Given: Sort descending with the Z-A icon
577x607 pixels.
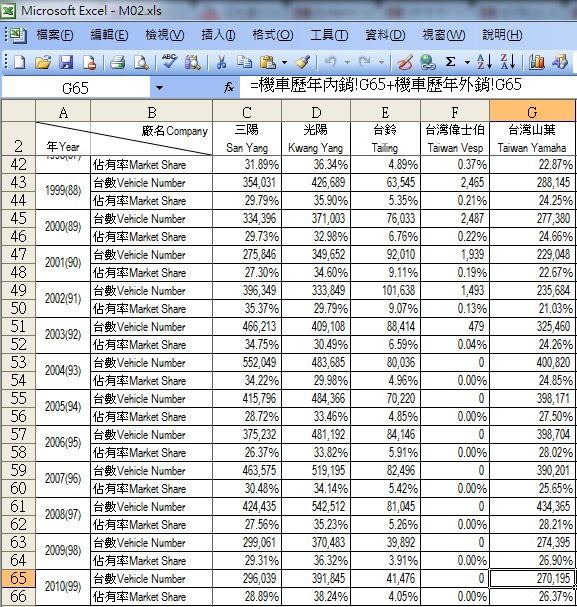Looking at the screenshot, I should click(x=508, y=62).
